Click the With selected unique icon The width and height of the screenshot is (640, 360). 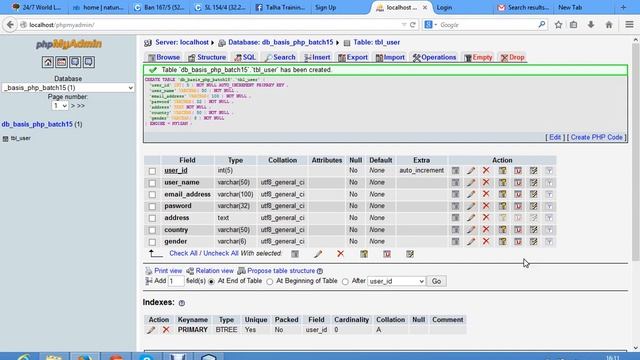387,254
